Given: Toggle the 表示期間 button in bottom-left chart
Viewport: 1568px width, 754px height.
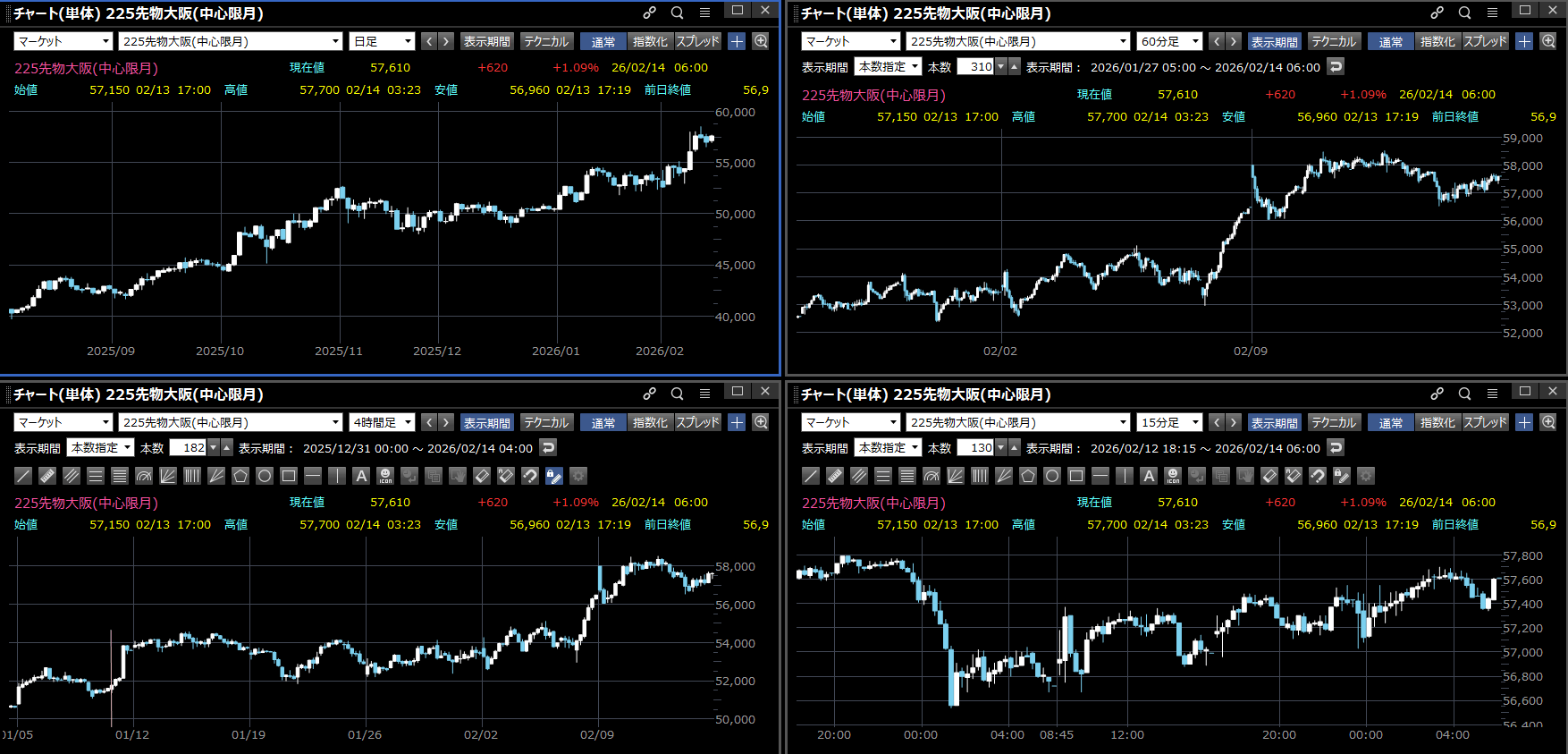Looking at the screenshot, I should click(487, 422).
